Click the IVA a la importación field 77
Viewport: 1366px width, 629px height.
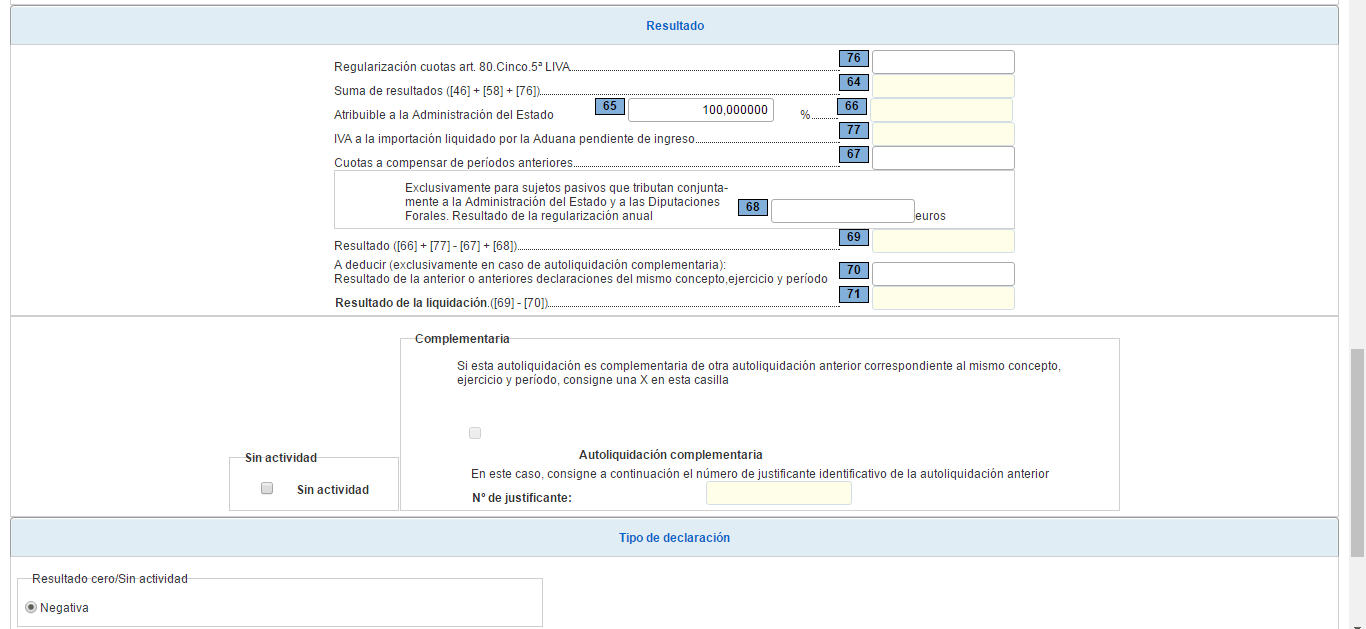942,134
